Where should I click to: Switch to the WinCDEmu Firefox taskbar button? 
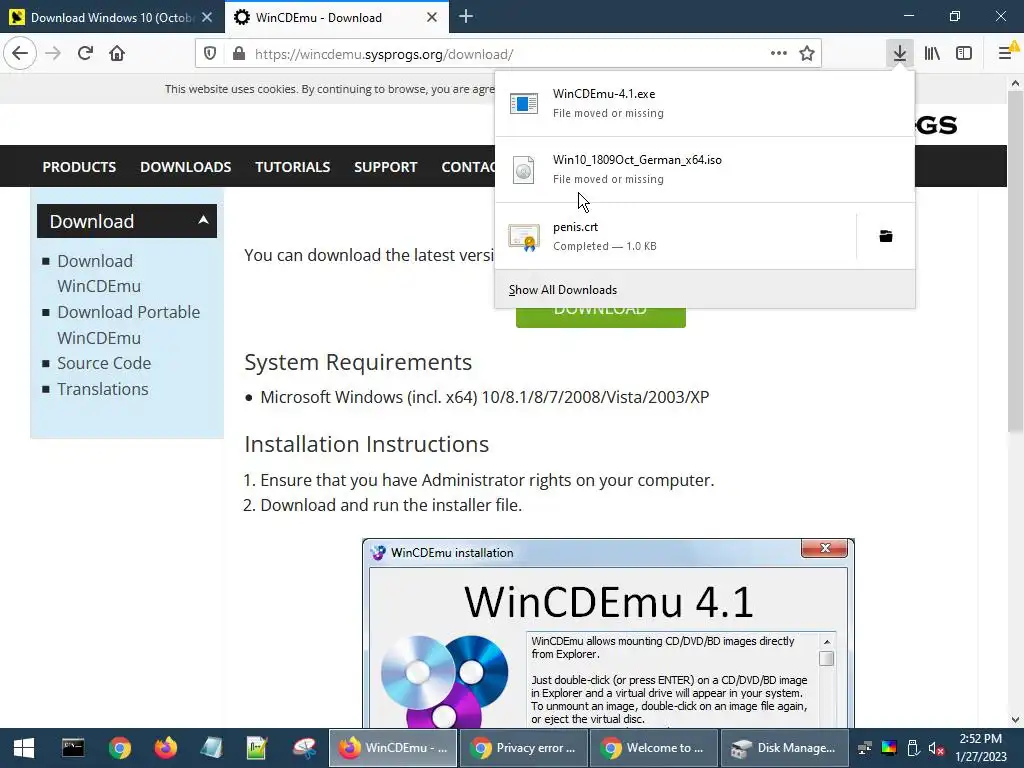tap(392, 748)
